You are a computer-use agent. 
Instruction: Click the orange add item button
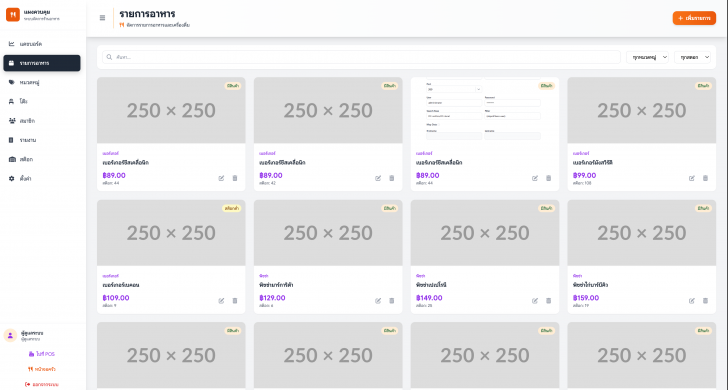point(694,18)
